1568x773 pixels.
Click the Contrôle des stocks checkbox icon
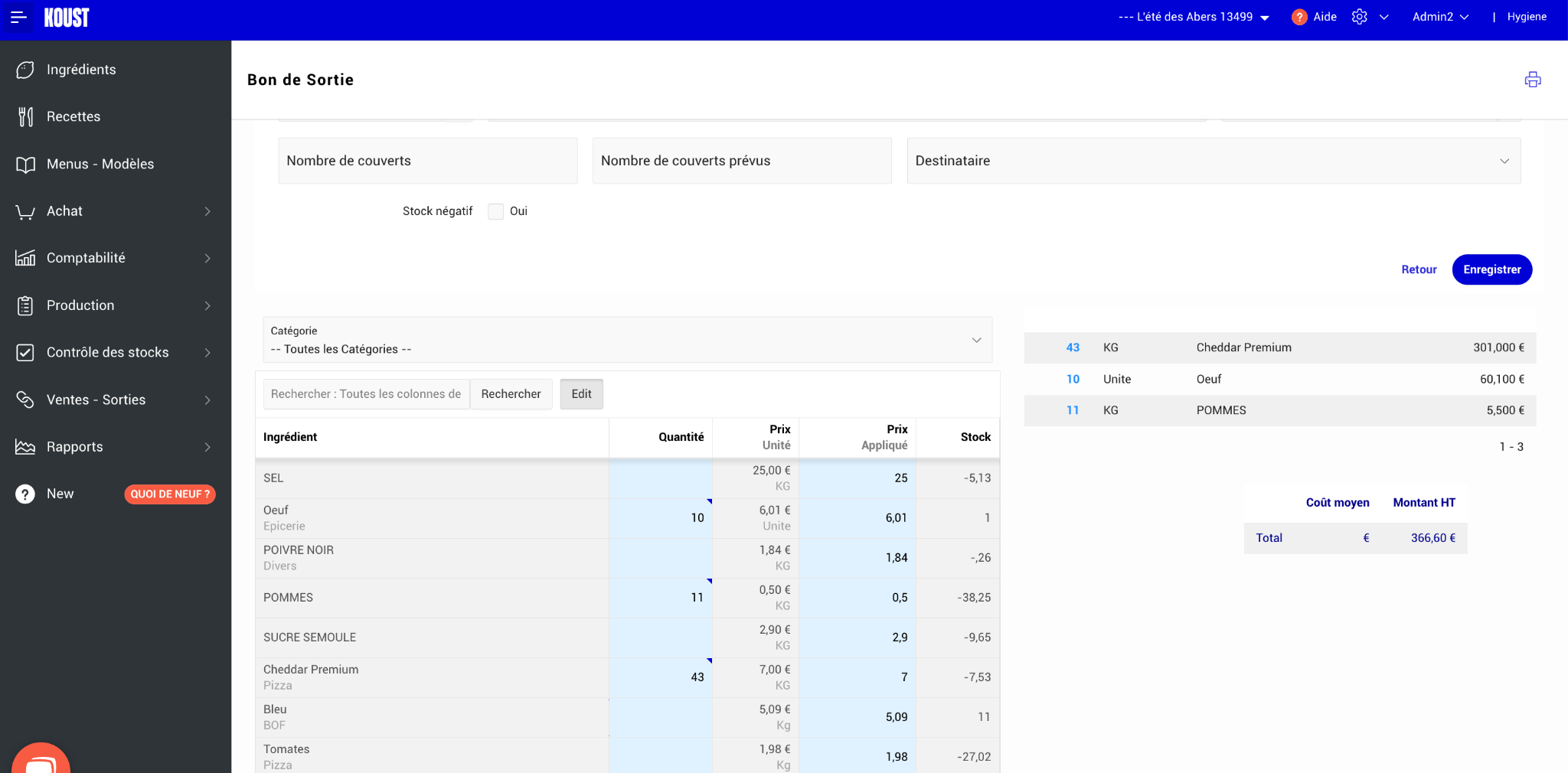click(25, 353)
